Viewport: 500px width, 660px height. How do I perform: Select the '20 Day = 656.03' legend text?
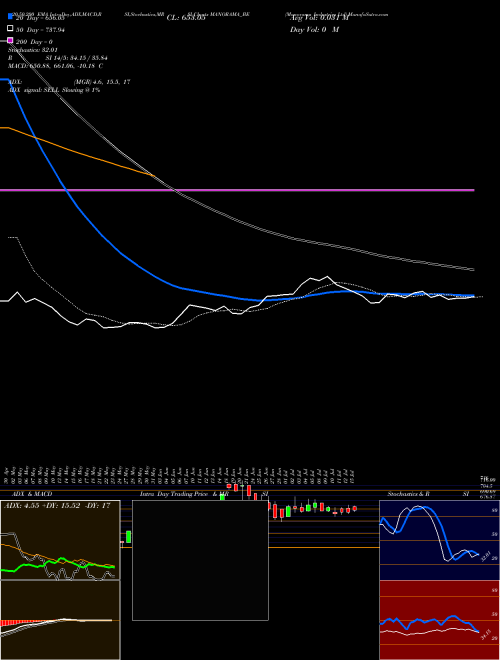[x=40, y=18]
